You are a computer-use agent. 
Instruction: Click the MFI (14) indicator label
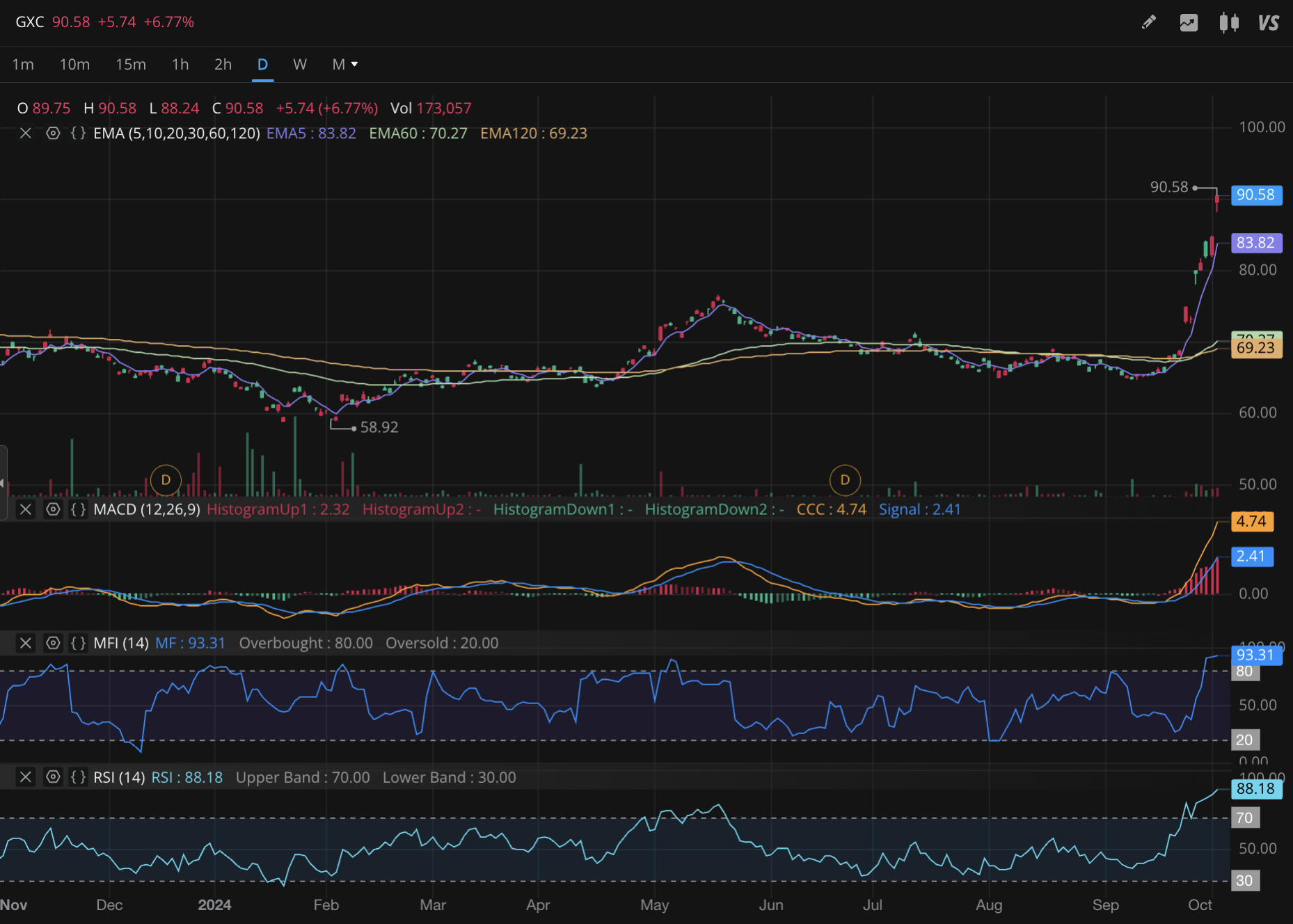point(121,643)
